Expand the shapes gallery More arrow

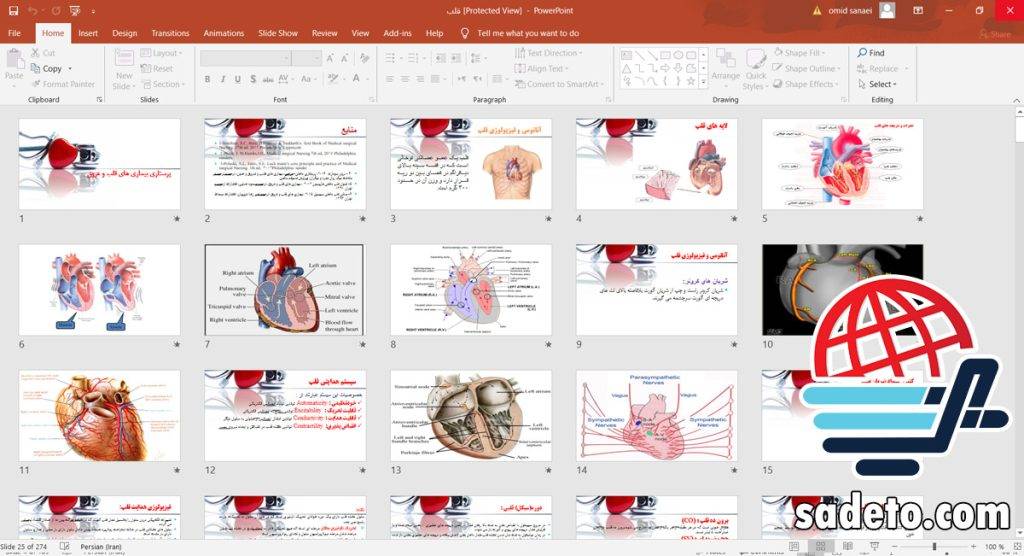(703, 82)
